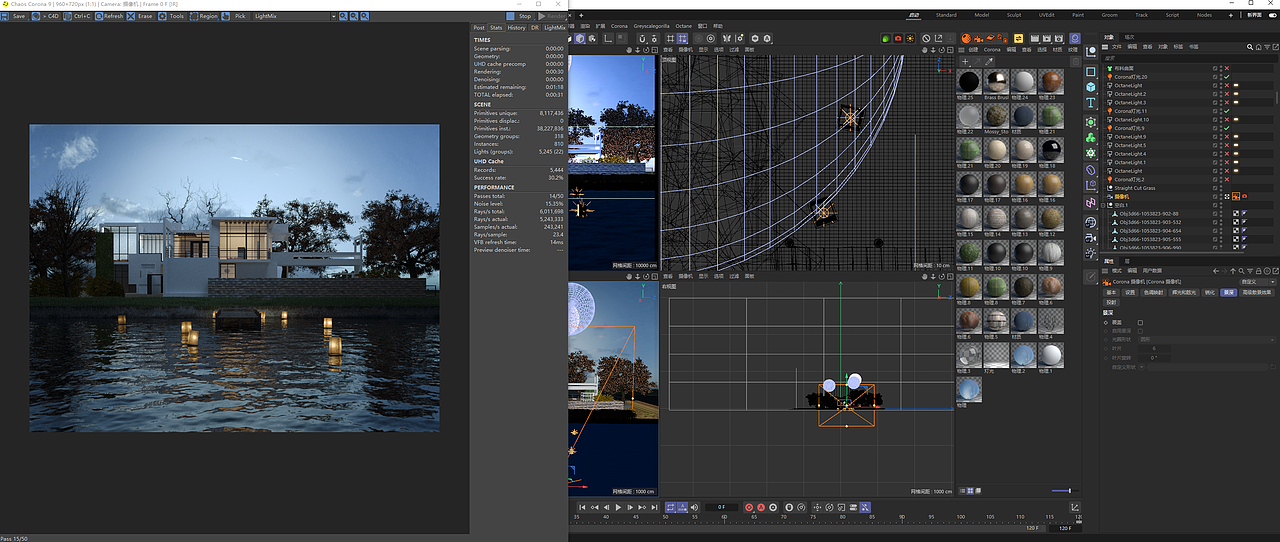Image resolution: width=1280 pixels, height=542 pixels.
Task: Select the Text tool icon in side palette
Action: tap(1090, 102)
